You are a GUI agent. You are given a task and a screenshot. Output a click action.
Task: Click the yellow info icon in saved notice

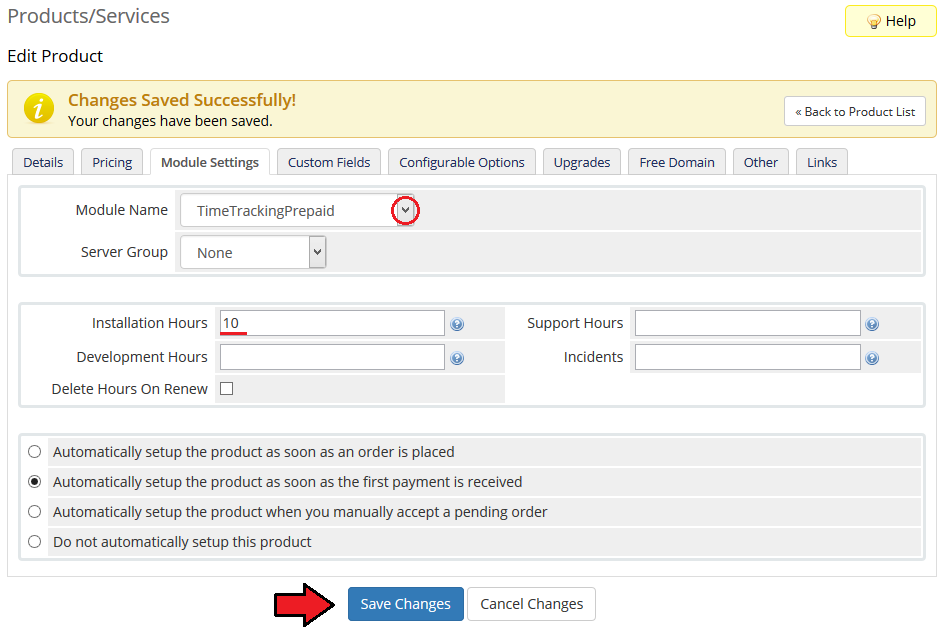[39, 109]
